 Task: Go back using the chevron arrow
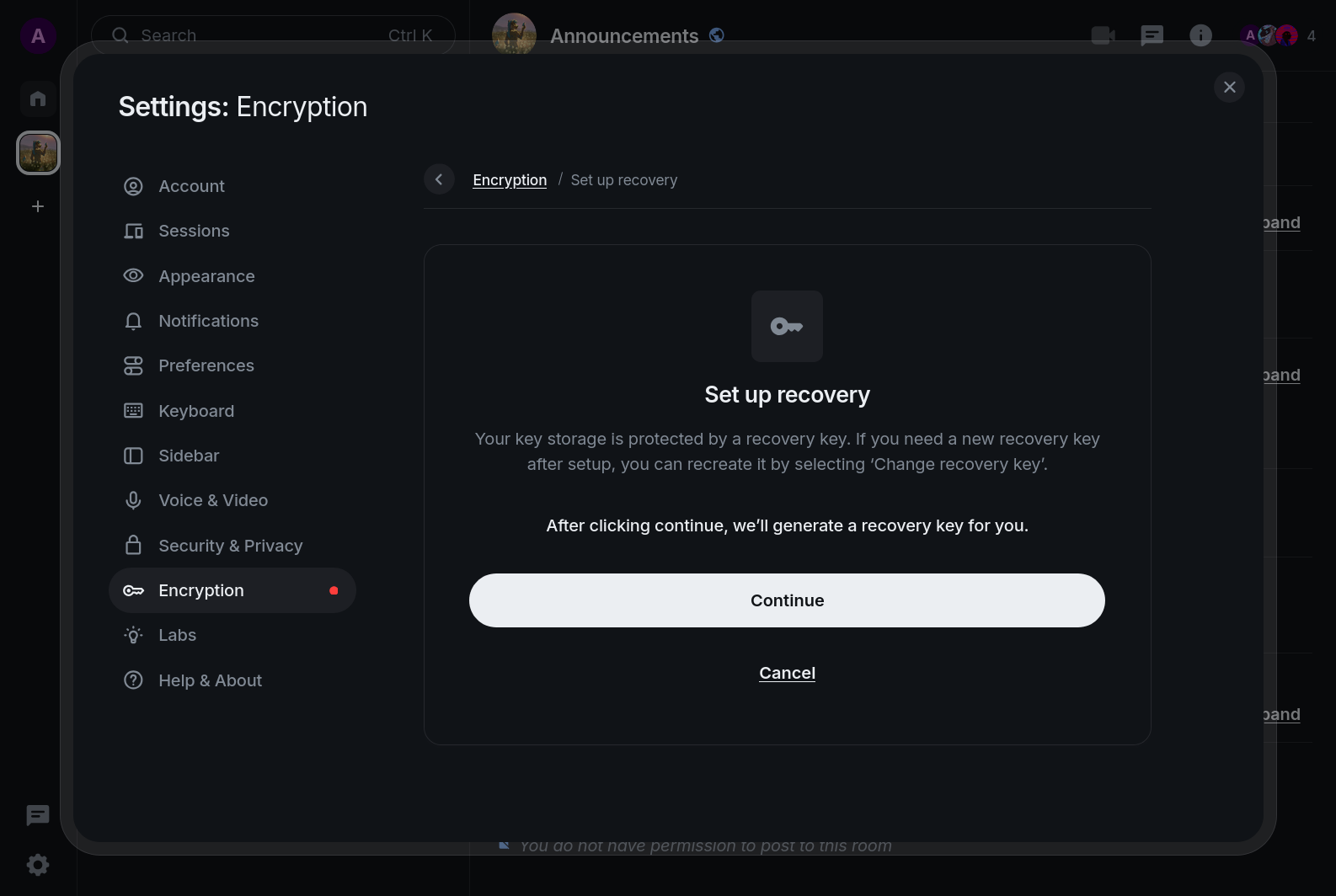coord(439,179)
